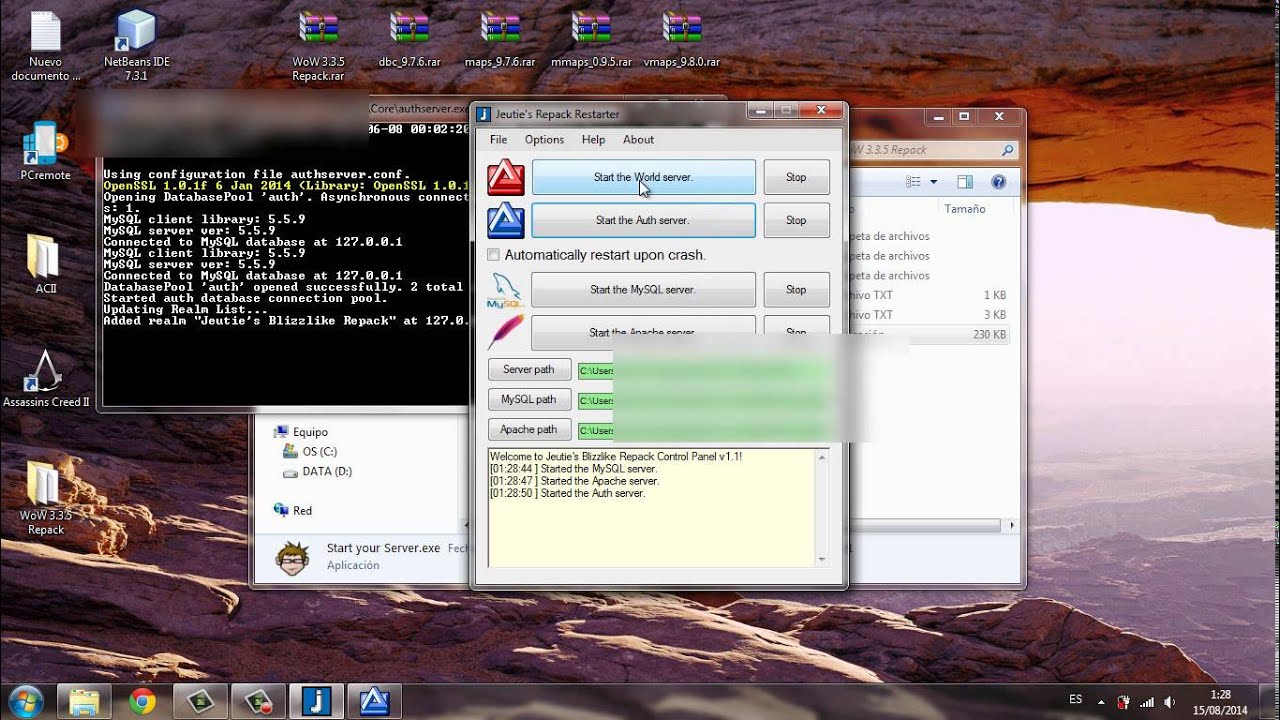Click the ES language indicator in taskbar
This screenshot has width=1280, height=720.
click(x=1076, y=700)
